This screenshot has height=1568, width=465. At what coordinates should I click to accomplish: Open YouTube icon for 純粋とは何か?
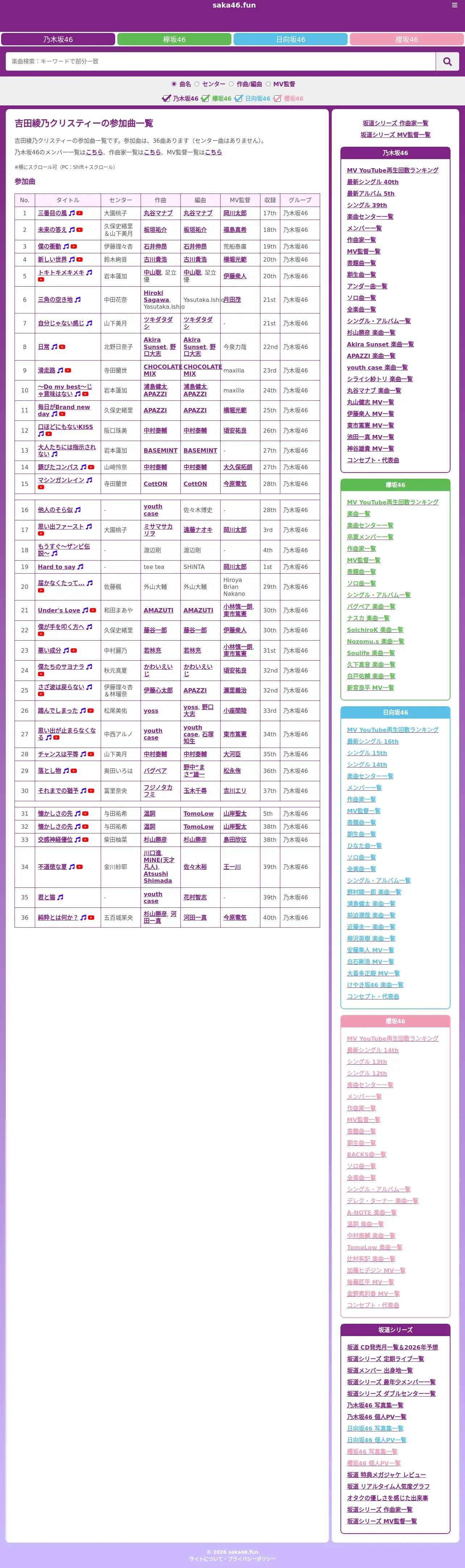coord(91,917)
